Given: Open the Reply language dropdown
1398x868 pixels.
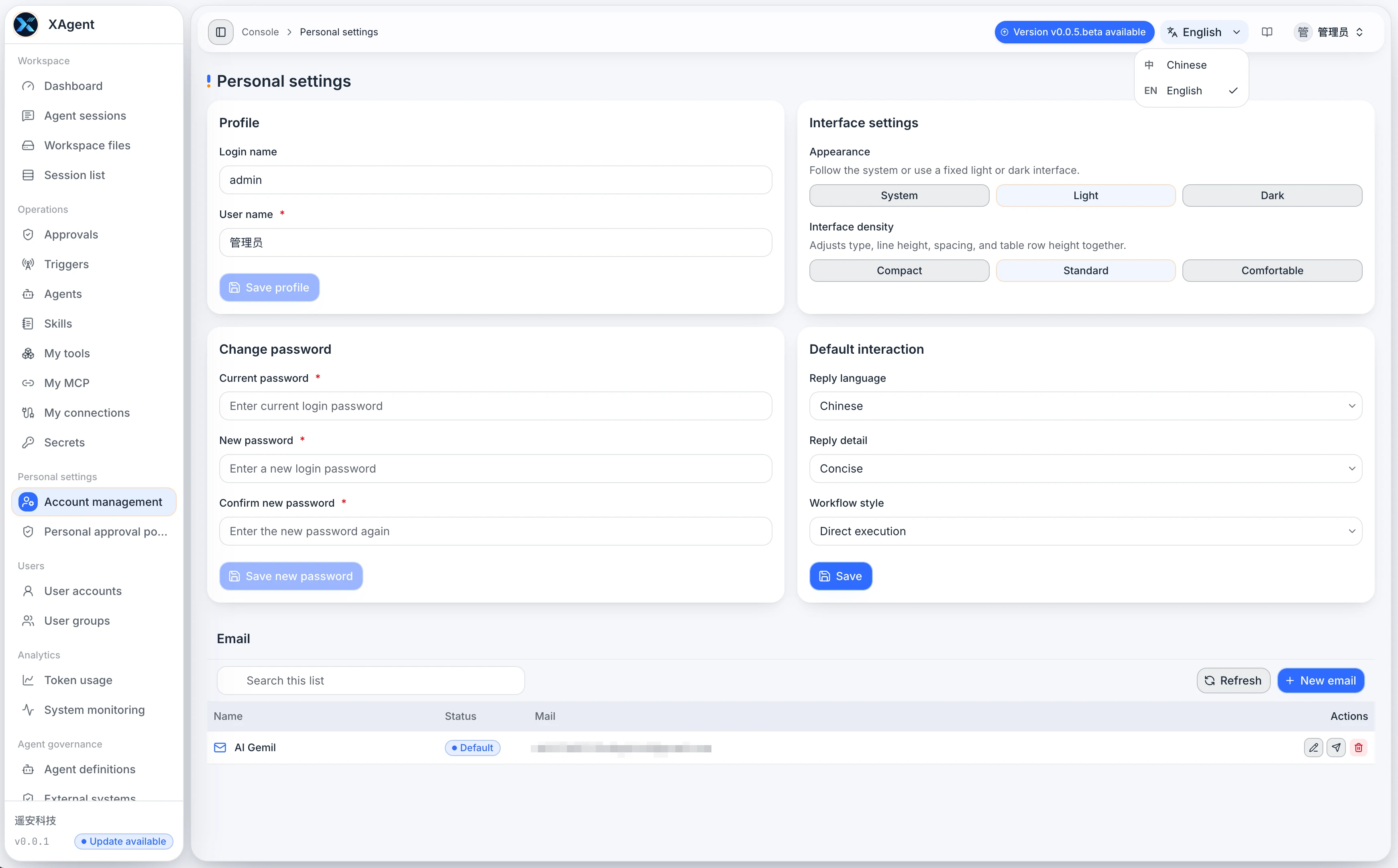Looking at the screenshot, I should pos(1085,406).
